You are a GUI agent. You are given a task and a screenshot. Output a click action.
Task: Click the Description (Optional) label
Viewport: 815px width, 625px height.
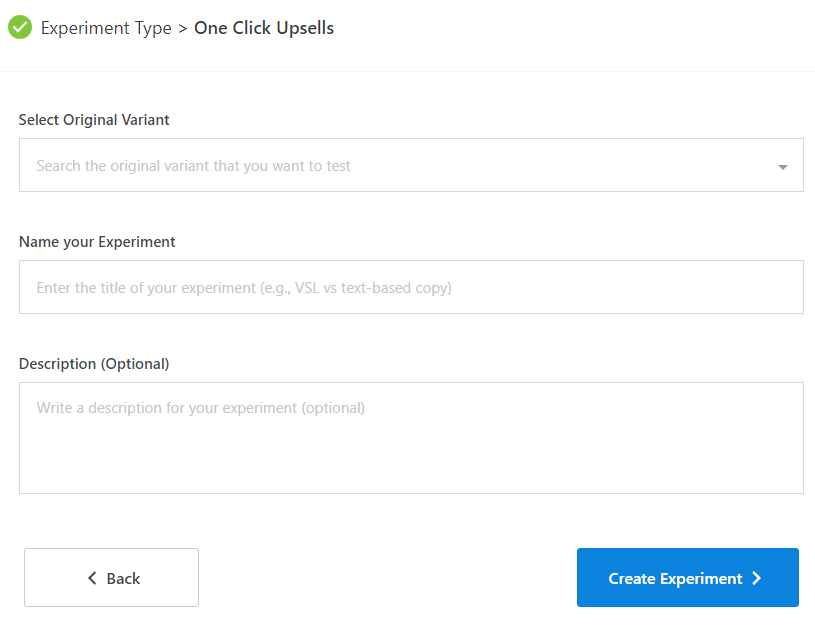point(94,363)
